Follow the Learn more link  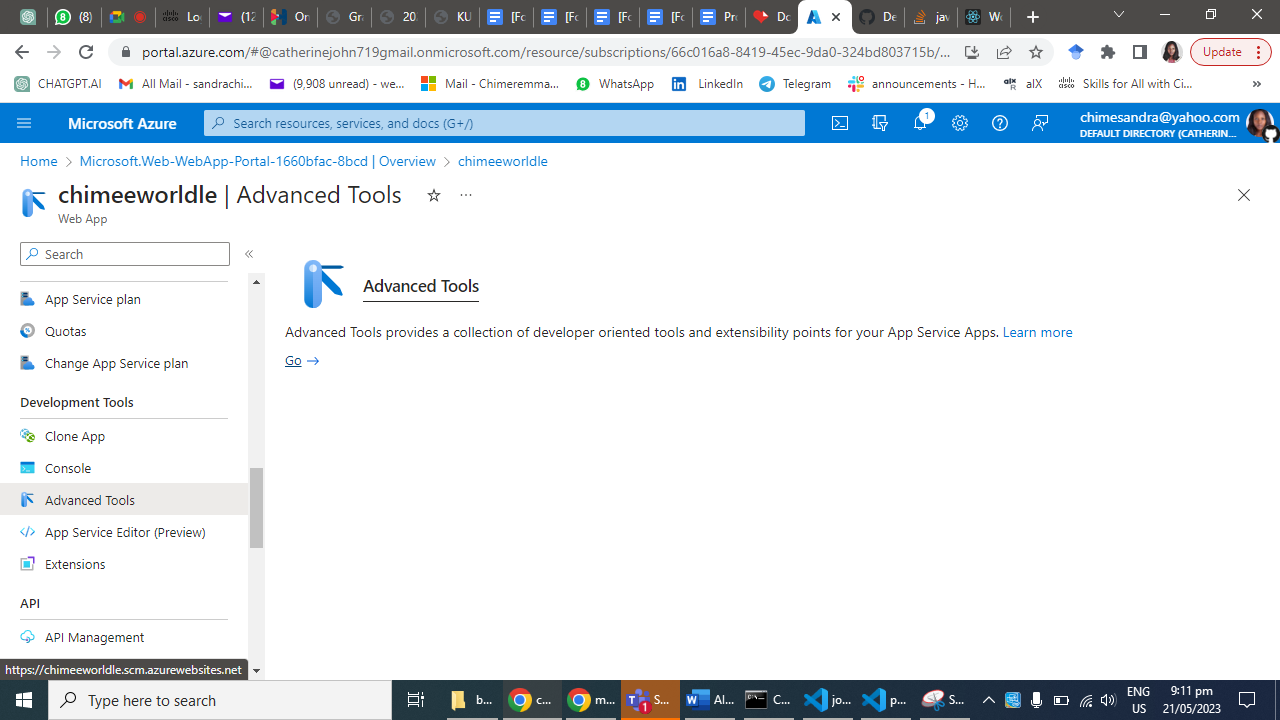(x=1037, y=332)
